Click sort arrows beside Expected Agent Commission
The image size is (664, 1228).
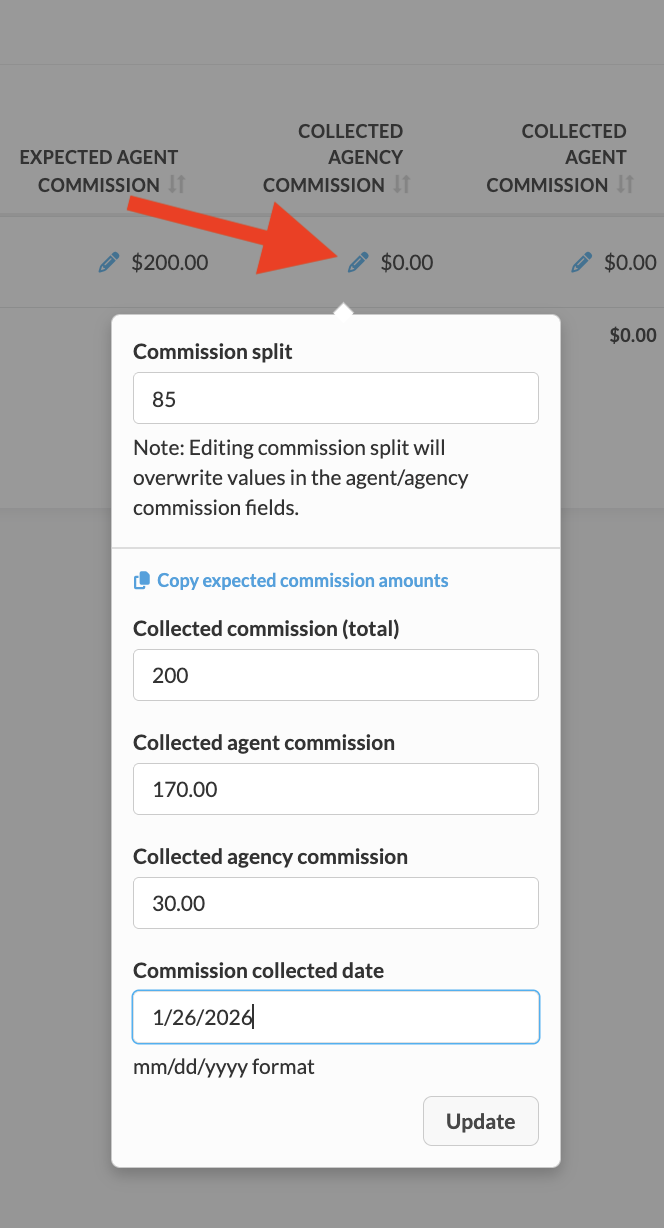(177, 185)
